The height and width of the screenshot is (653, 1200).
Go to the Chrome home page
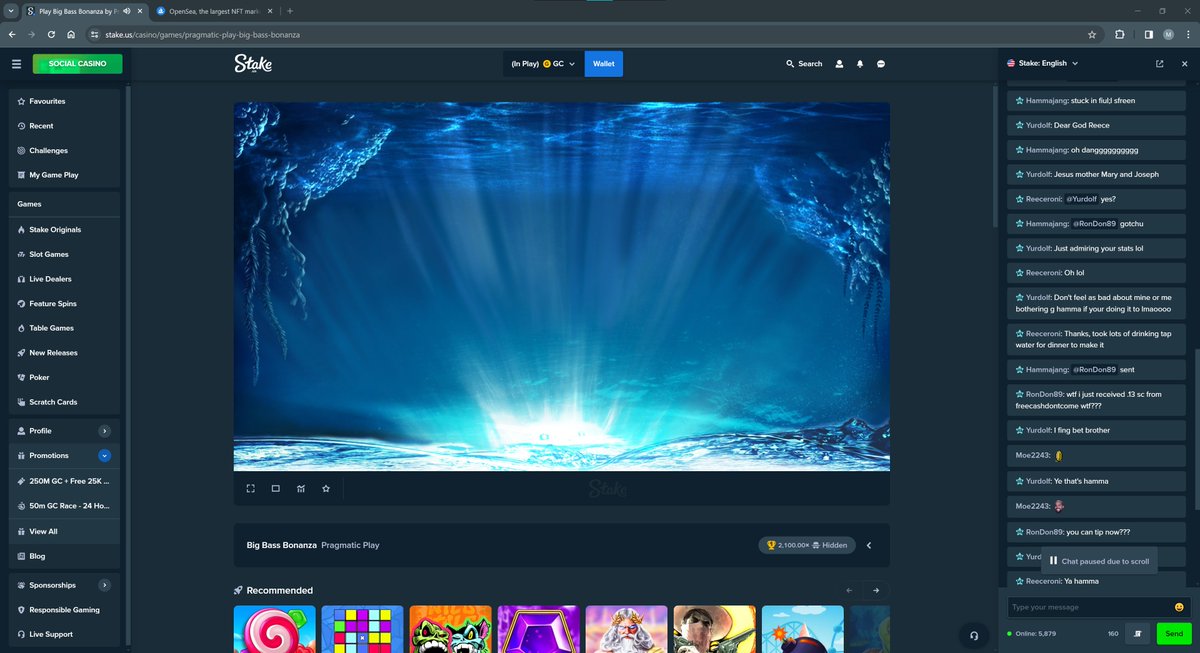coord(71,34)
